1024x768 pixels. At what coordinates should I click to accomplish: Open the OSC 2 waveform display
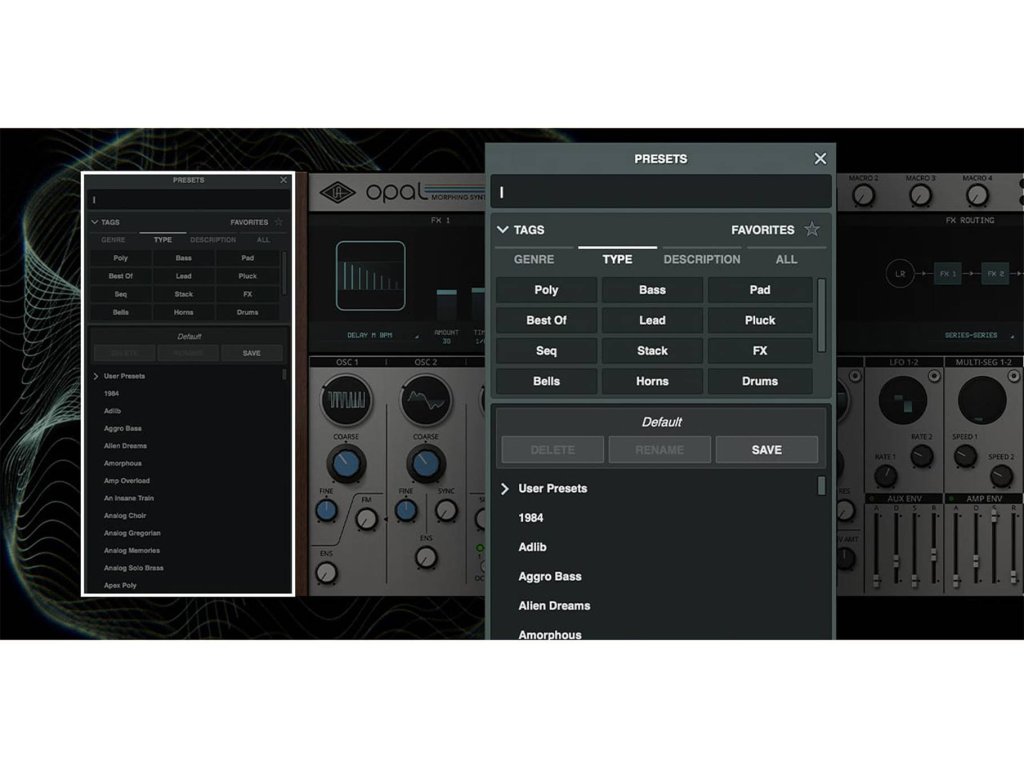pyautogui.click(x=426, y=399)
